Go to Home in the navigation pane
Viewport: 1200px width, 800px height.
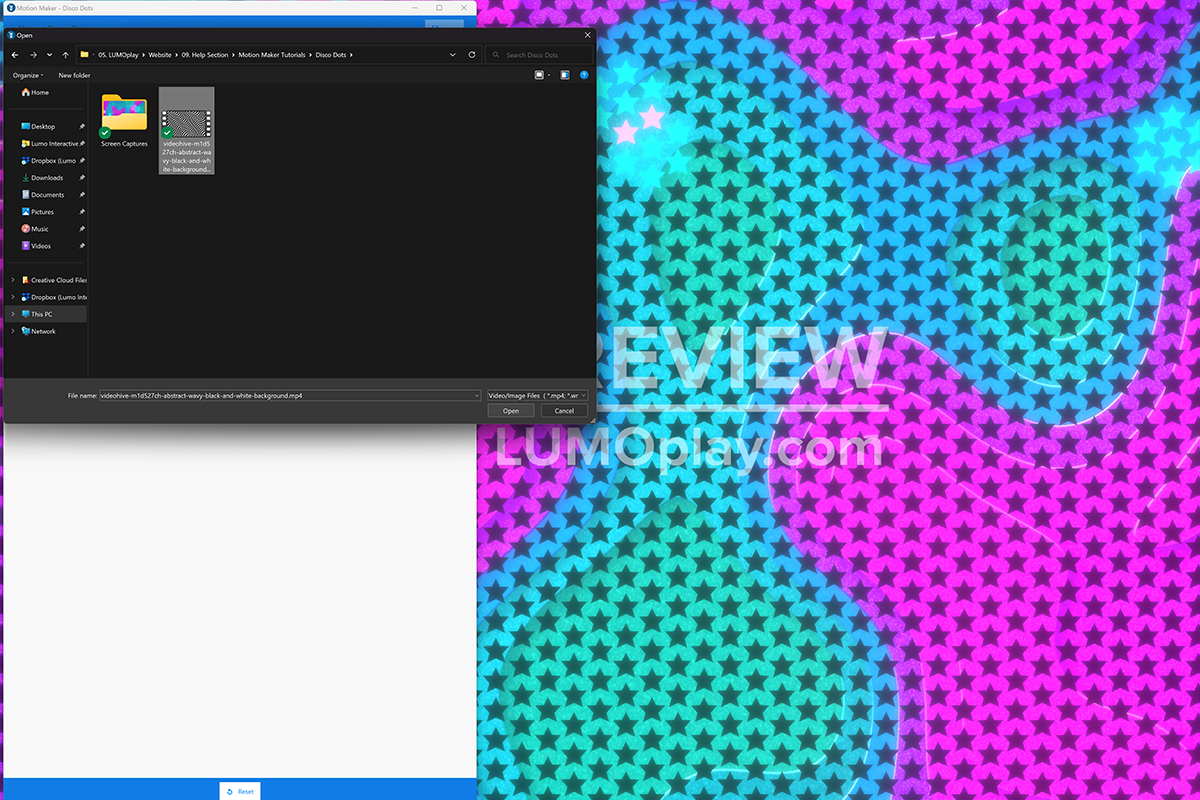35,92
